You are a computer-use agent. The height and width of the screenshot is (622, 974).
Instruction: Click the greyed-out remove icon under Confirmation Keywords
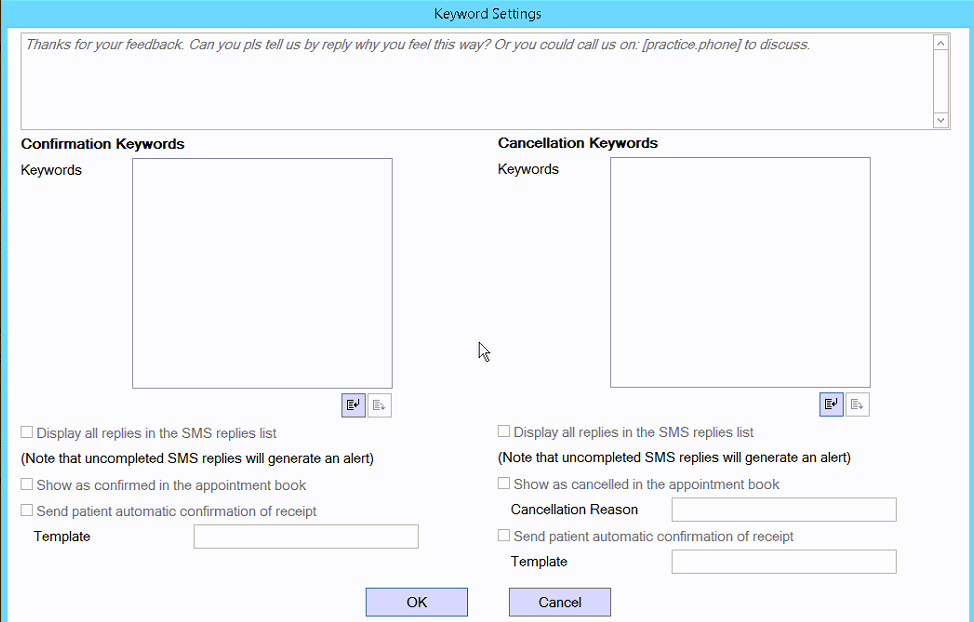point(380,406)
